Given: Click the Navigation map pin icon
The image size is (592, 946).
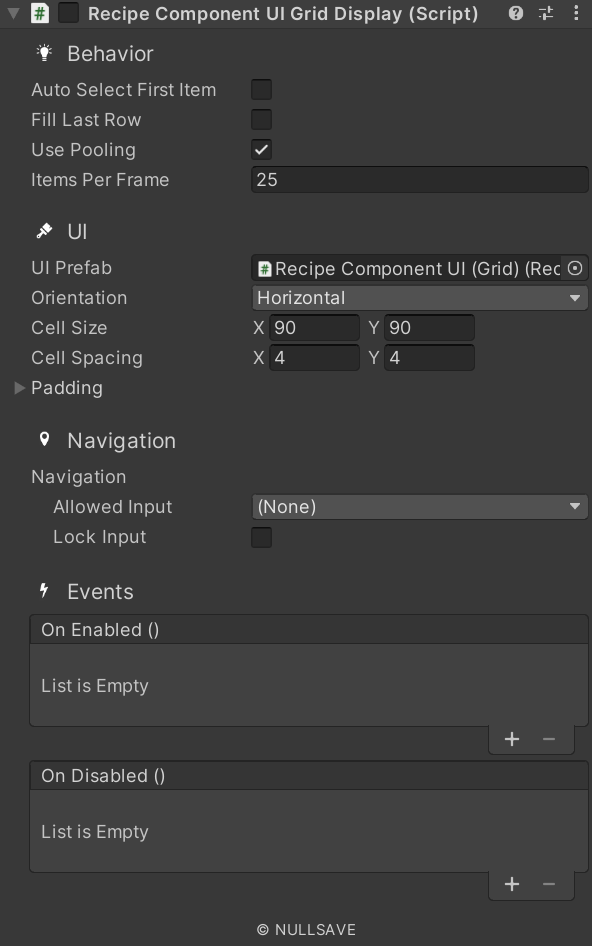Looking at the screenshot, I should pyautogui.click(x=44, y=439).
